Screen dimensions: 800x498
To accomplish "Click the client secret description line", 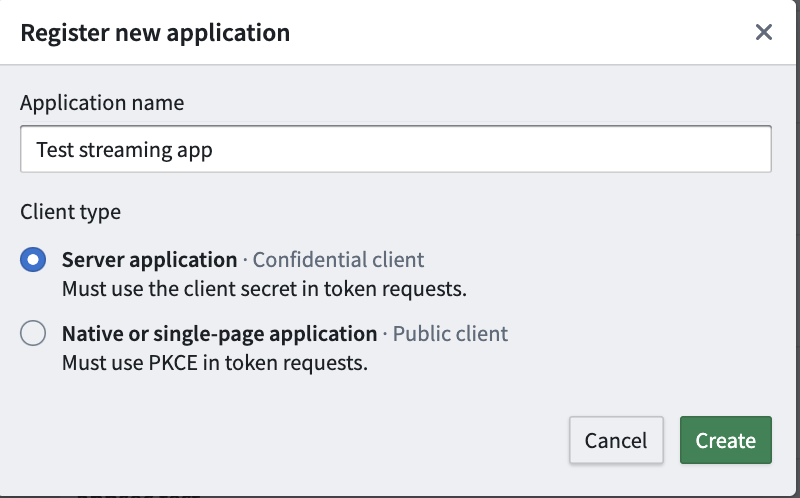I will pyautogui.click(x=264, y=289).
